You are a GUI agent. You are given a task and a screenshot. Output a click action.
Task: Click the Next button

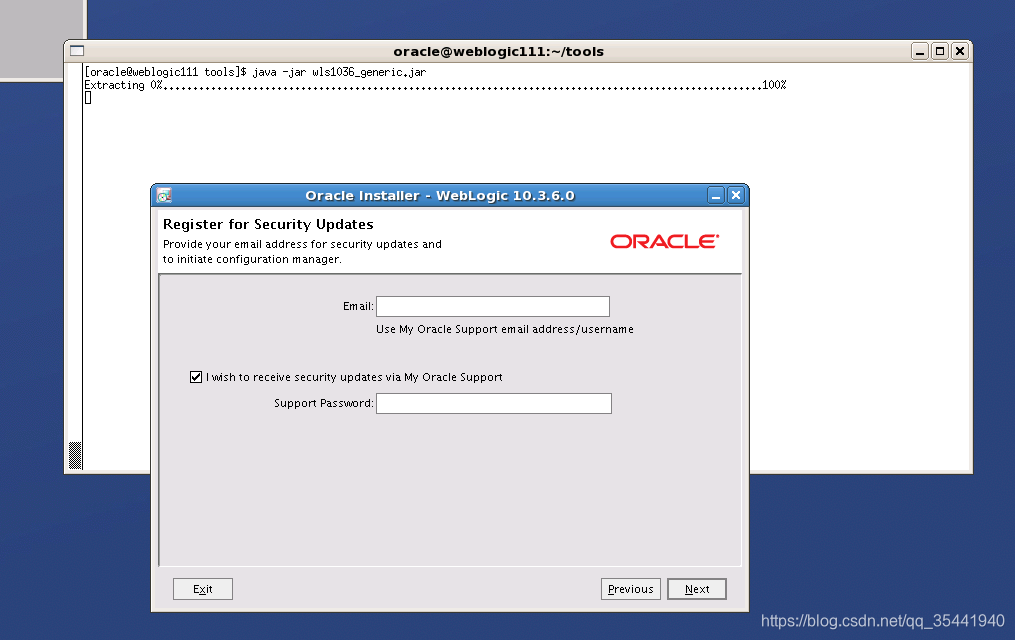click(x=697, y=589)
